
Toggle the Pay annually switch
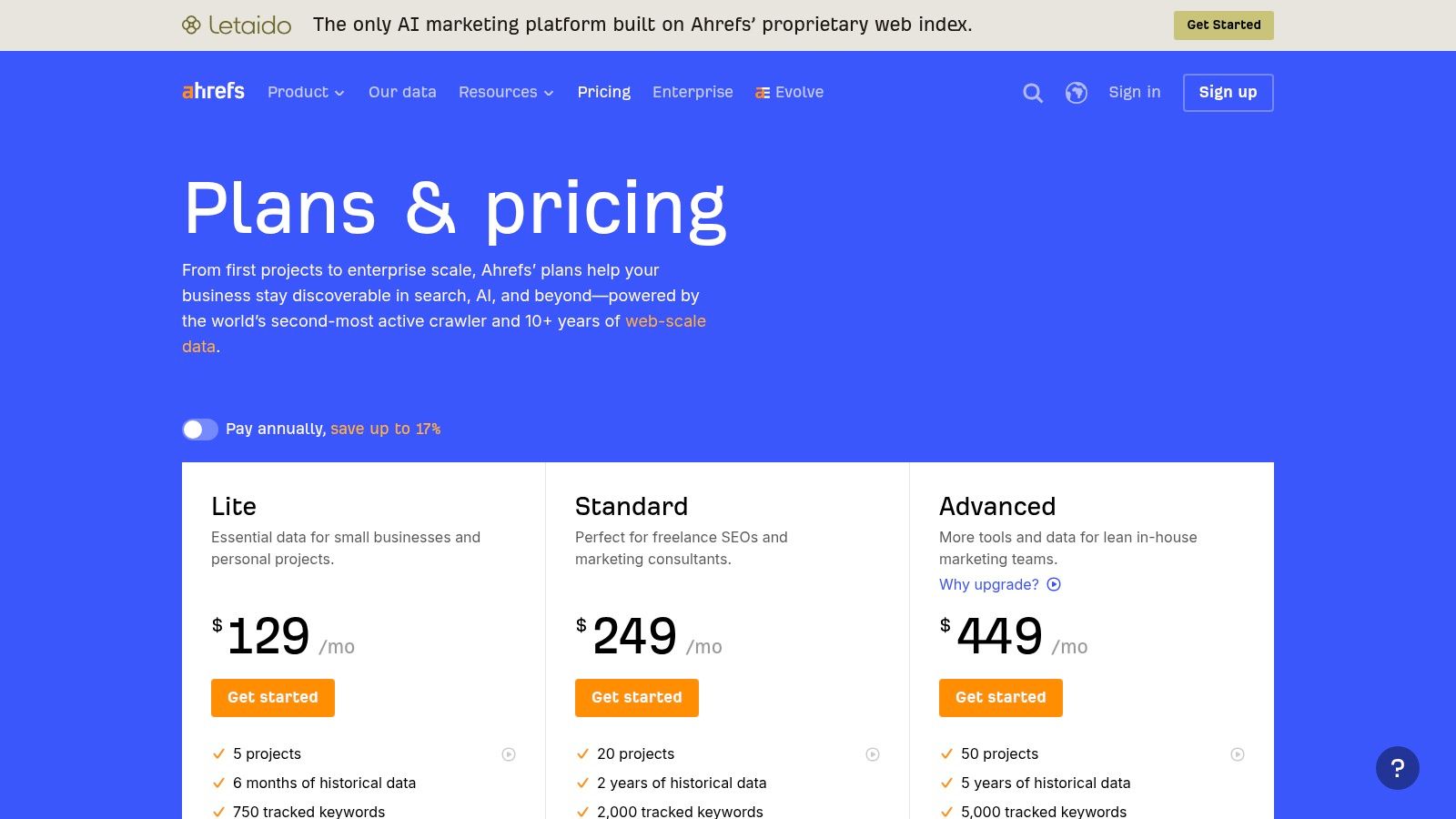click(200, 430)
